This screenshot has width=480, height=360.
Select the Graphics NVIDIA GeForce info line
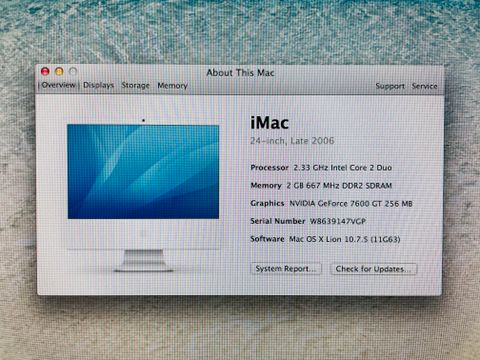click(331, 203)
